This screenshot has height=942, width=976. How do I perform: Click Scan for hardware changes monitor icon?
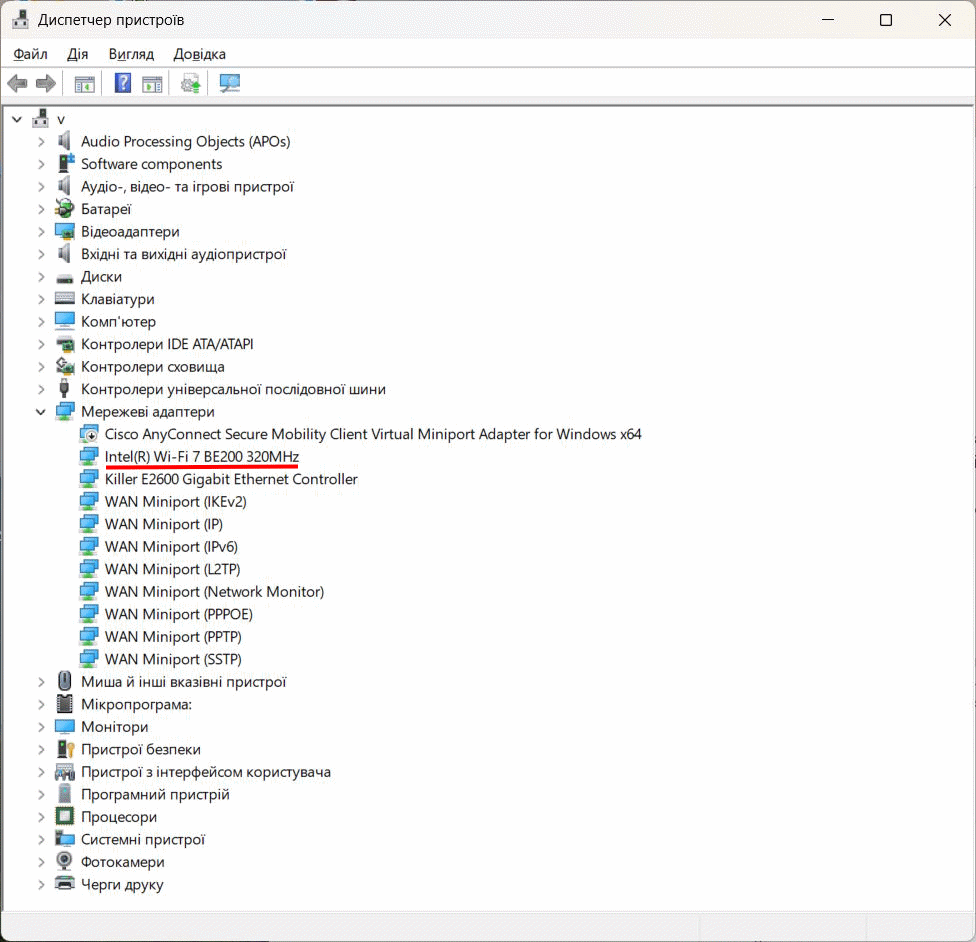[230, 83]
